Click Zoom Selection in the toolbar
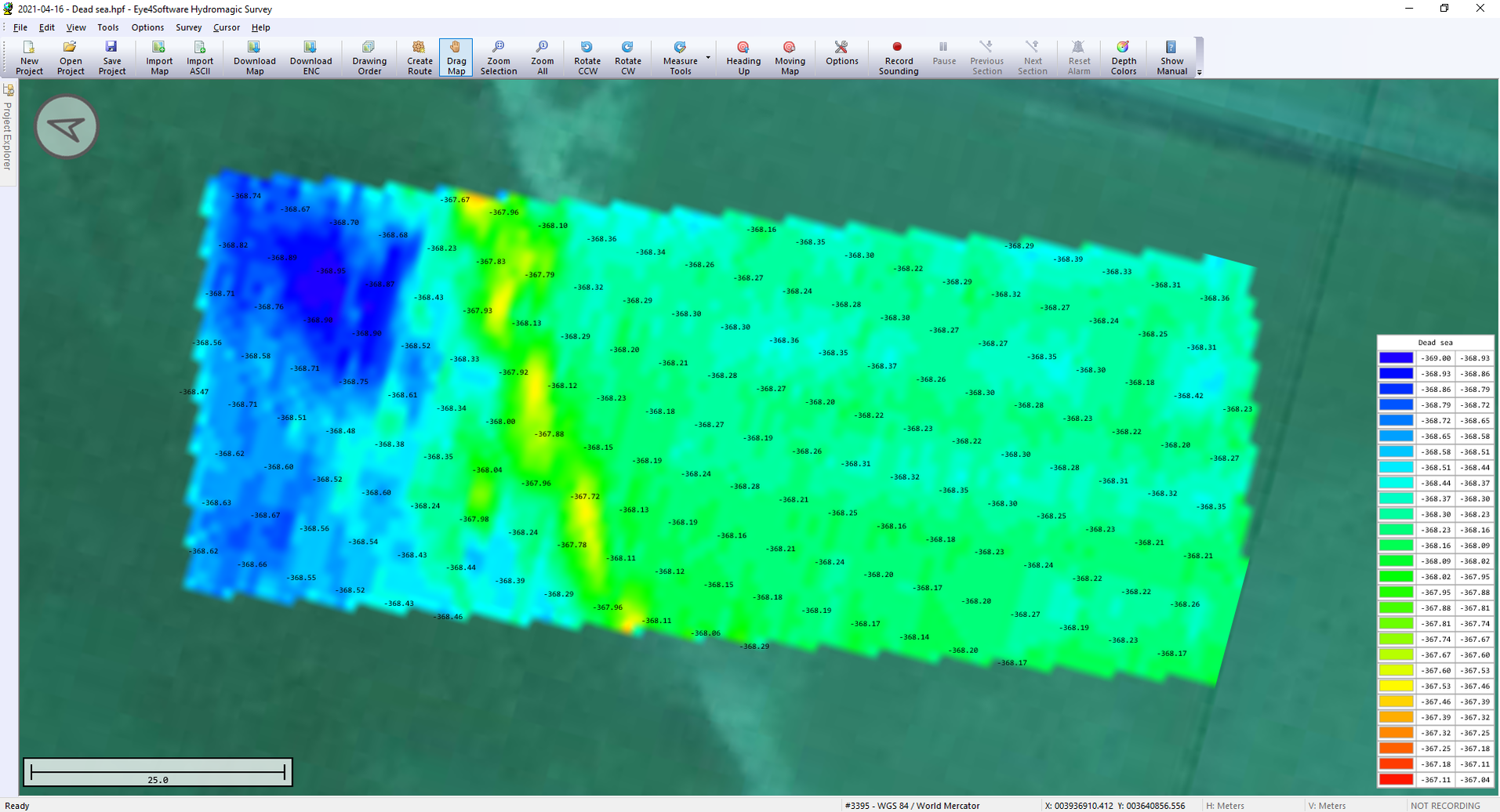1500x812 pixels. (x=498, y=58)
